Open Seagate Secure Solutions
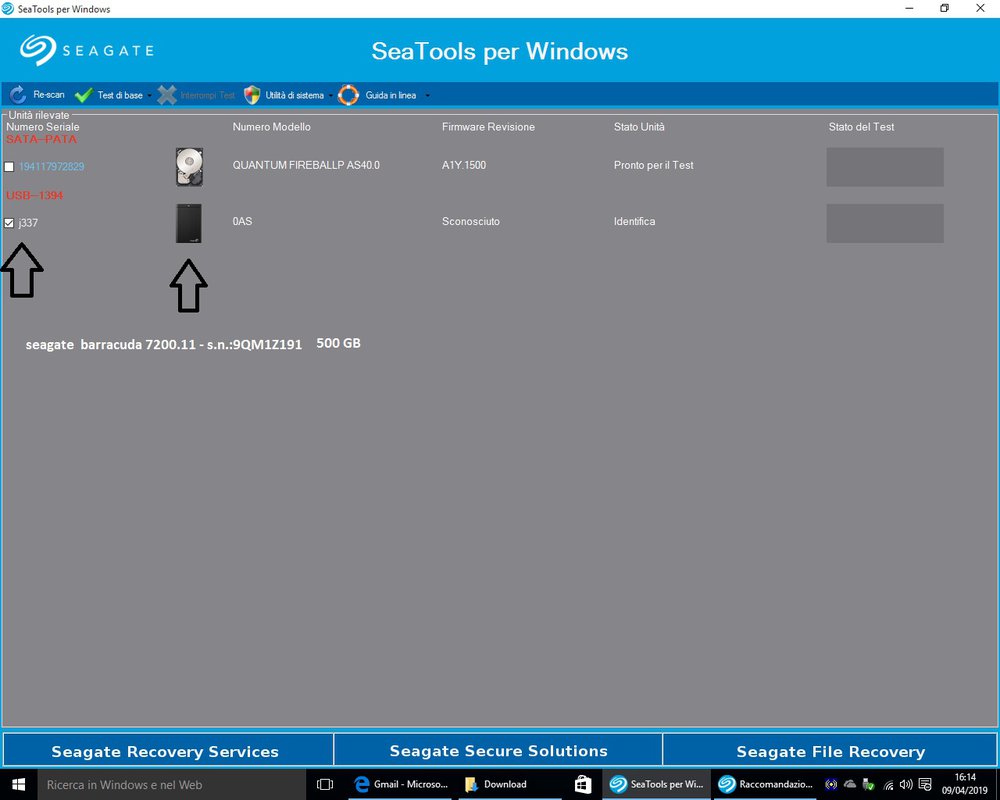Image resolution: width=1000 pixels, height=800 pixels. [x=498, y=750]
